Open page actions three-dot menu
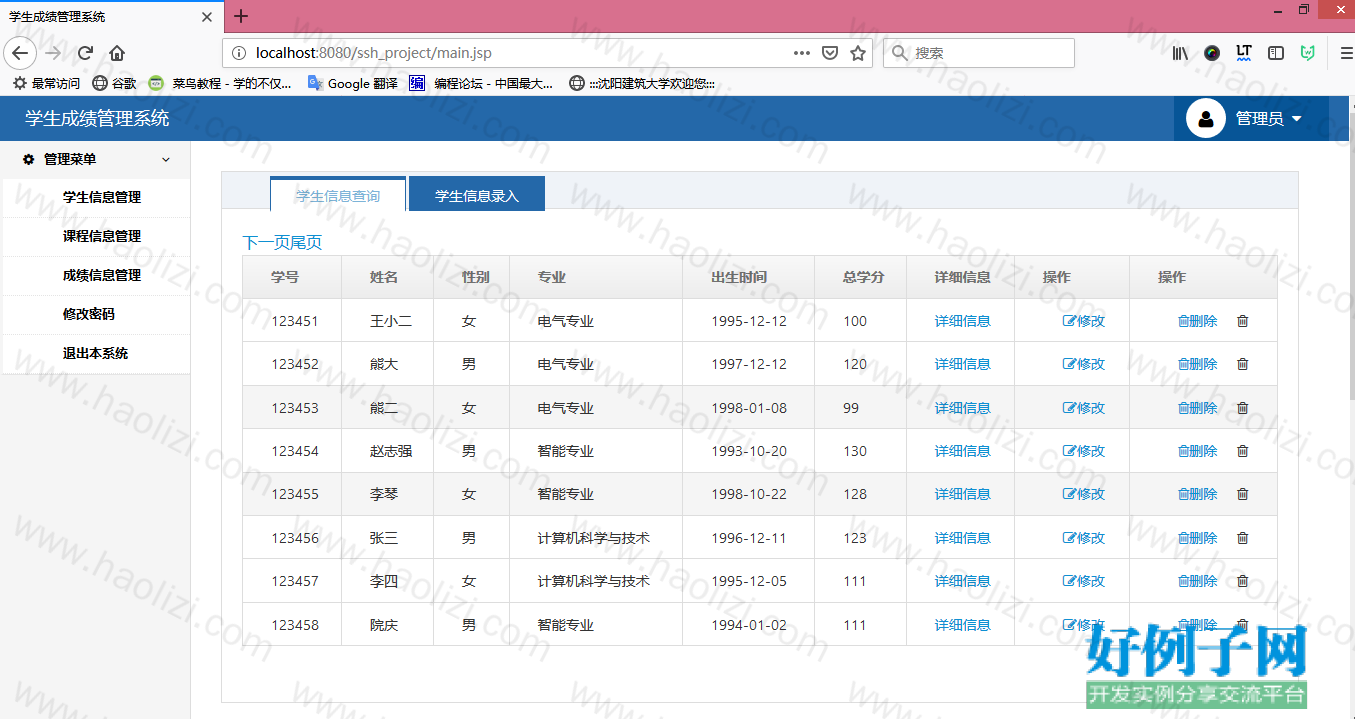The image size is (1355, 719). 802,53
